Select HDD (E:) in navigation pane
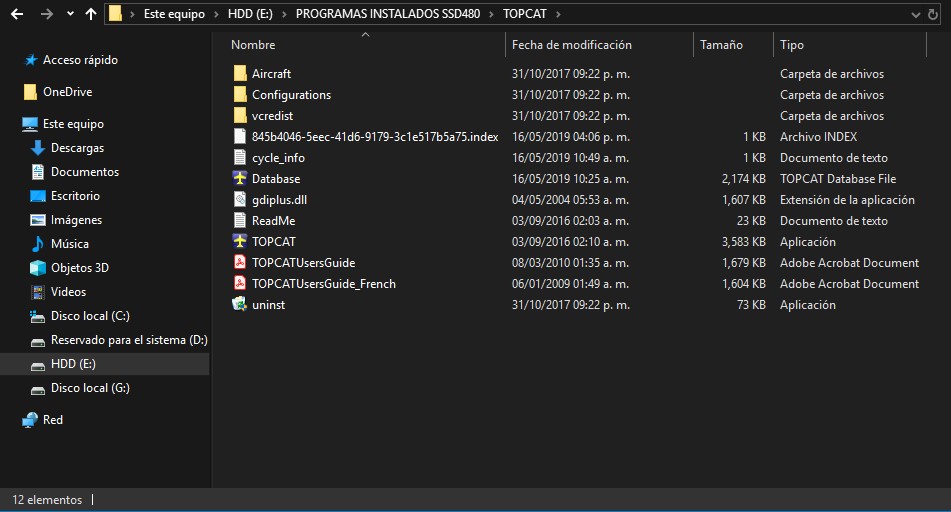The width and height of the screenshot is (951, 512). click(73, 363)
